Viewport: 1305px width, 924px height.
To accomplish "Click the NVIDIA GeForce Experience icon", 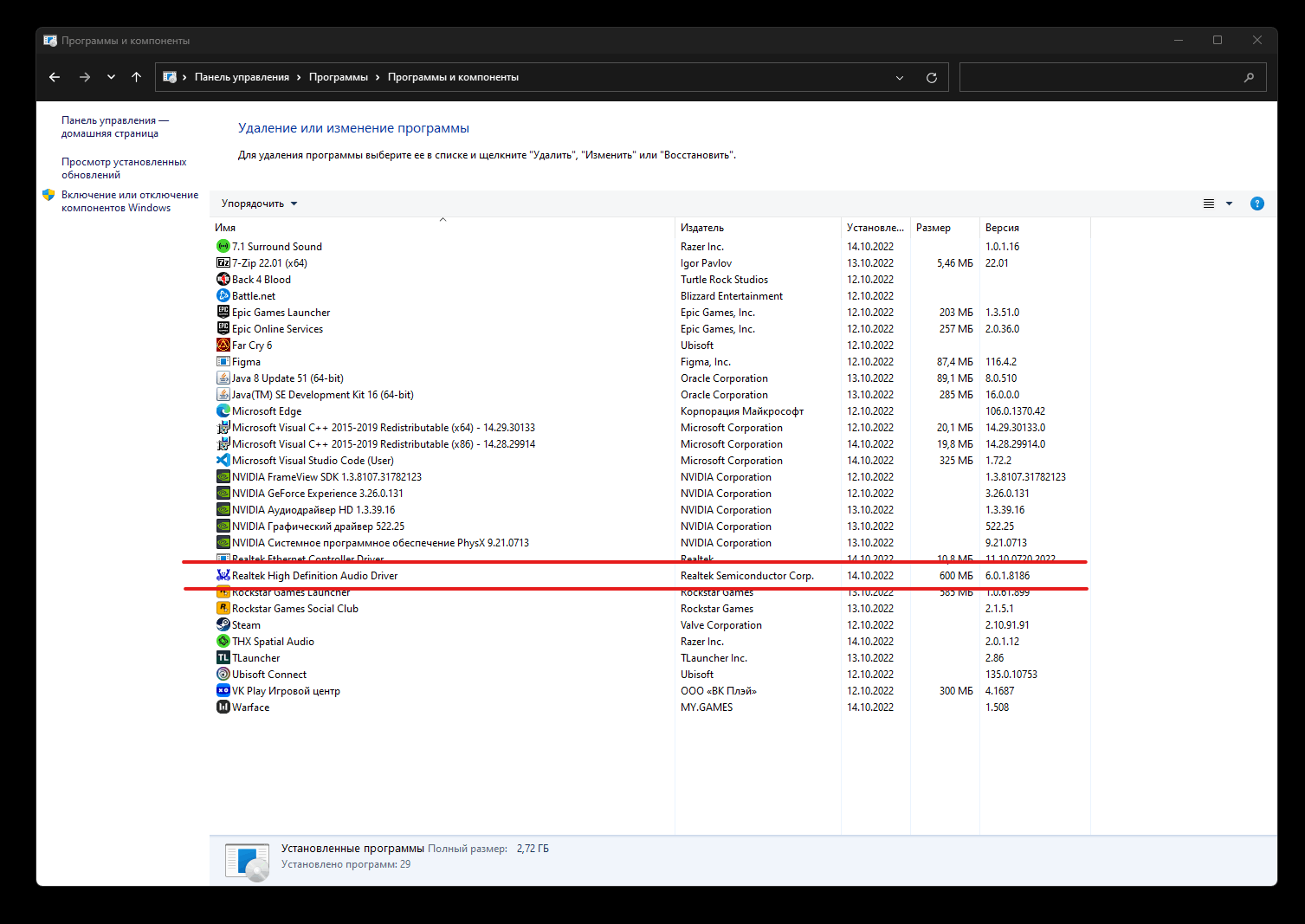I will 223,494.
